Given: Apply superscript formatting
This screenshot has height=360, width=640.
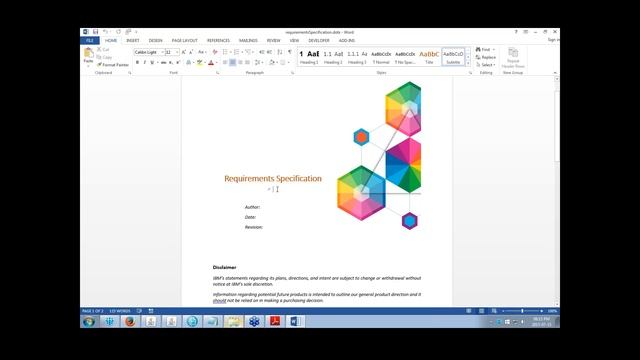Looking at the screenshot, I should [178, 62].
